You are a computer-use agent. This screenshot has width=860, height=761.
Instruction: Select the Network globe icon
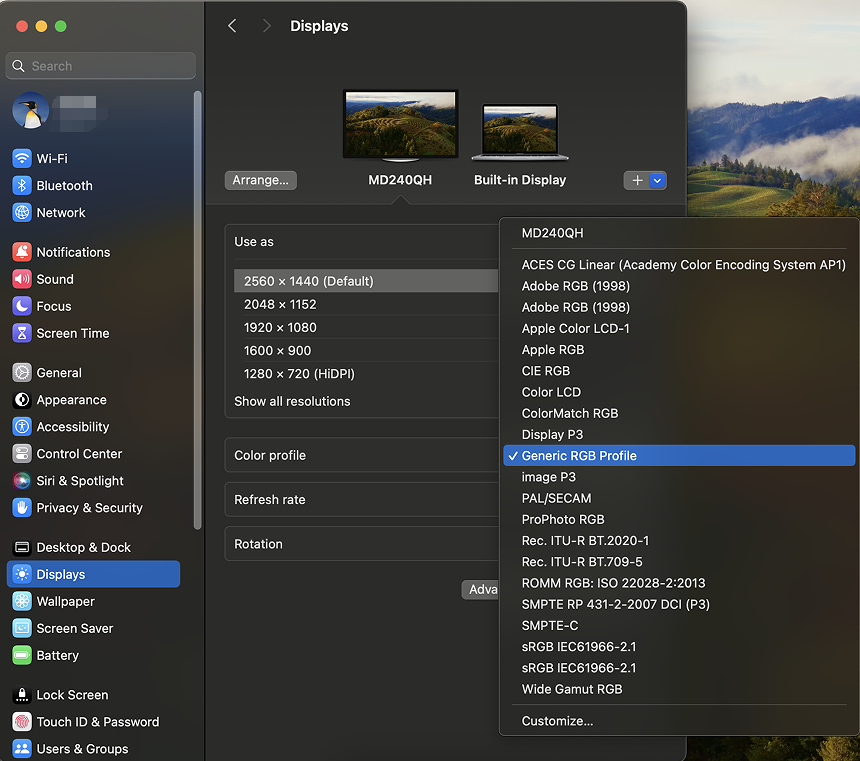(x=22, y=212)
